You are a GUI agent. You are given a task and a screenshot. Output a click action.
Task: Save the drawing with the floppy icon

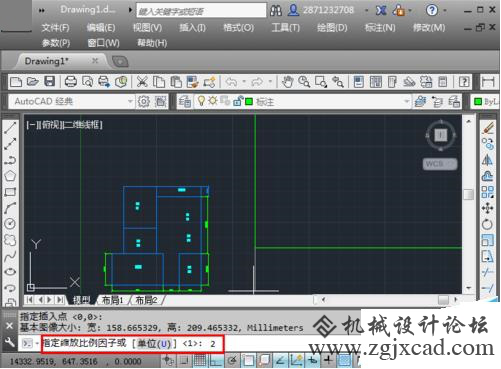pos(50,82)
